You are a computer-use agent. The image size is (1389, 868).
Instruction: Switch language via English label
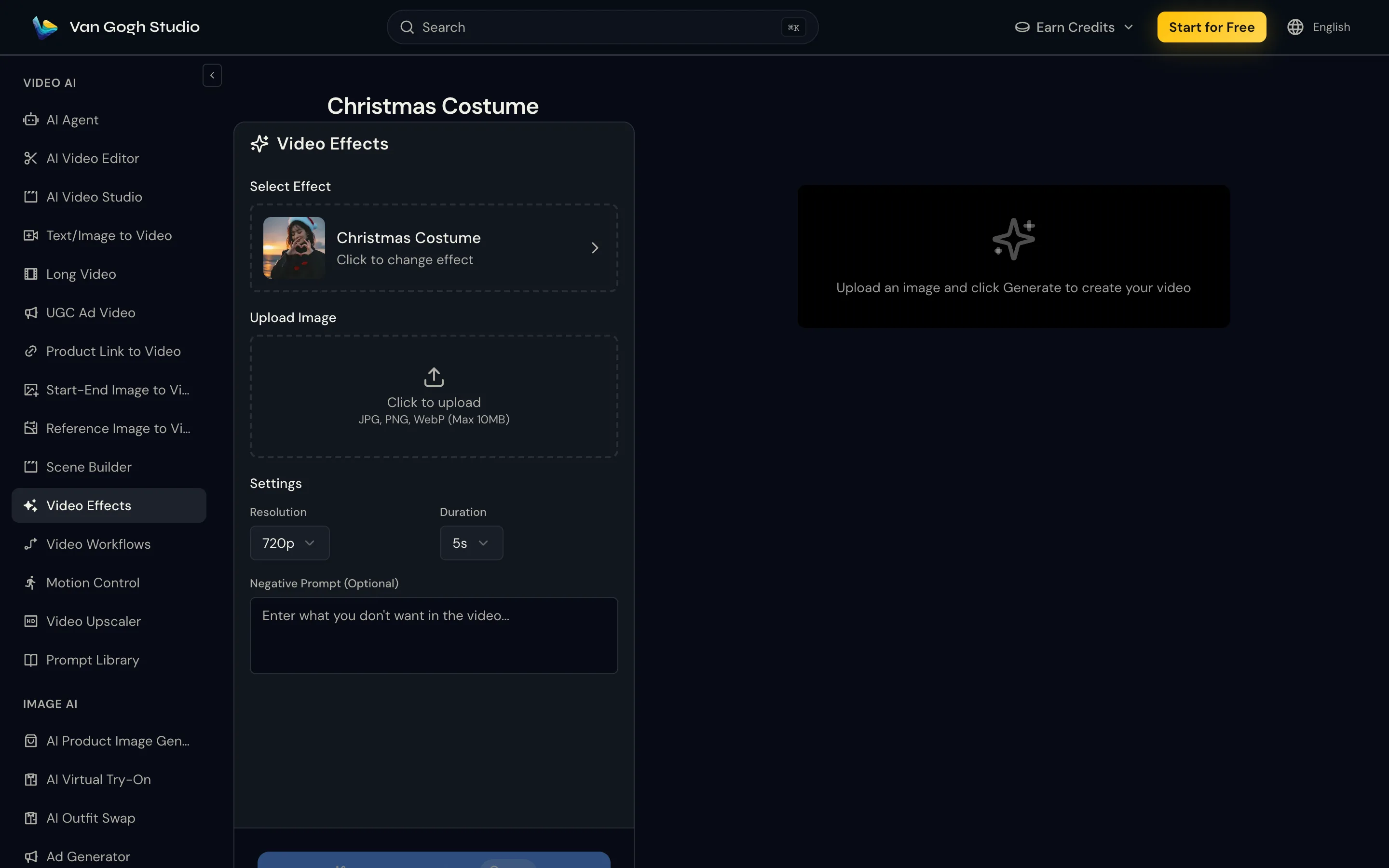coord(1331,27)
